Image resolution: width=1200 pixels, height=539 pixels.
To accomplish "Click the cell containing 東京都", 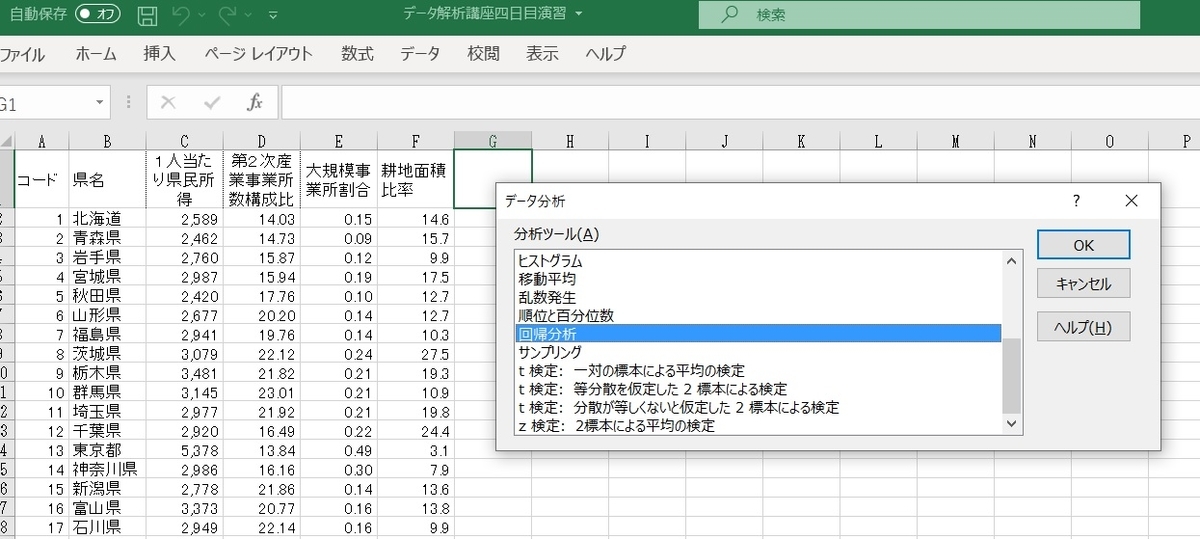I will click(107, 449).
